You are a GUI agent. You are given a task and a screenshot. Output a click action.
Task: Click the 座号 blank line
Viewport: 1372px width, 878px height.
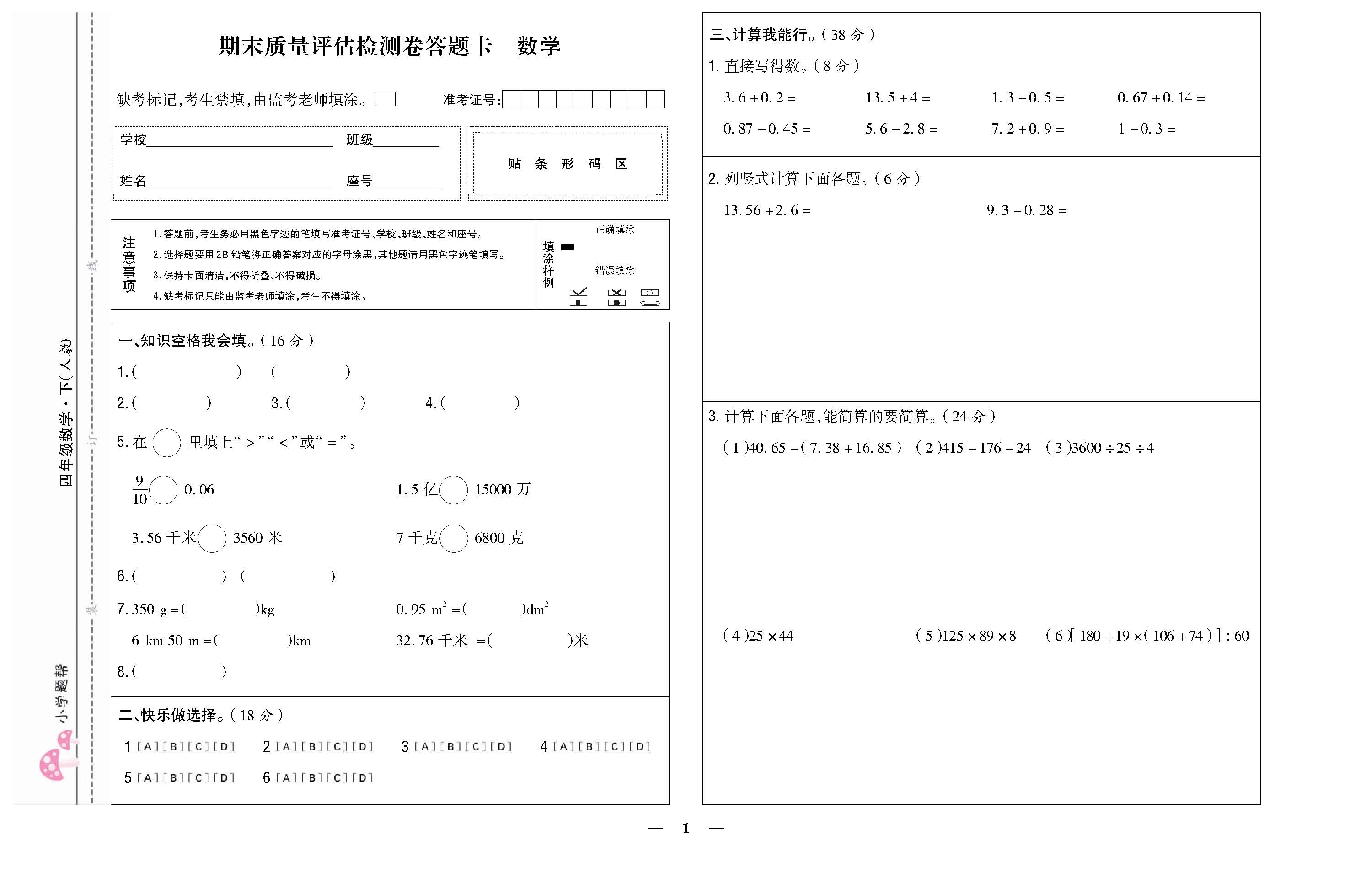click(x=407, y=181)
